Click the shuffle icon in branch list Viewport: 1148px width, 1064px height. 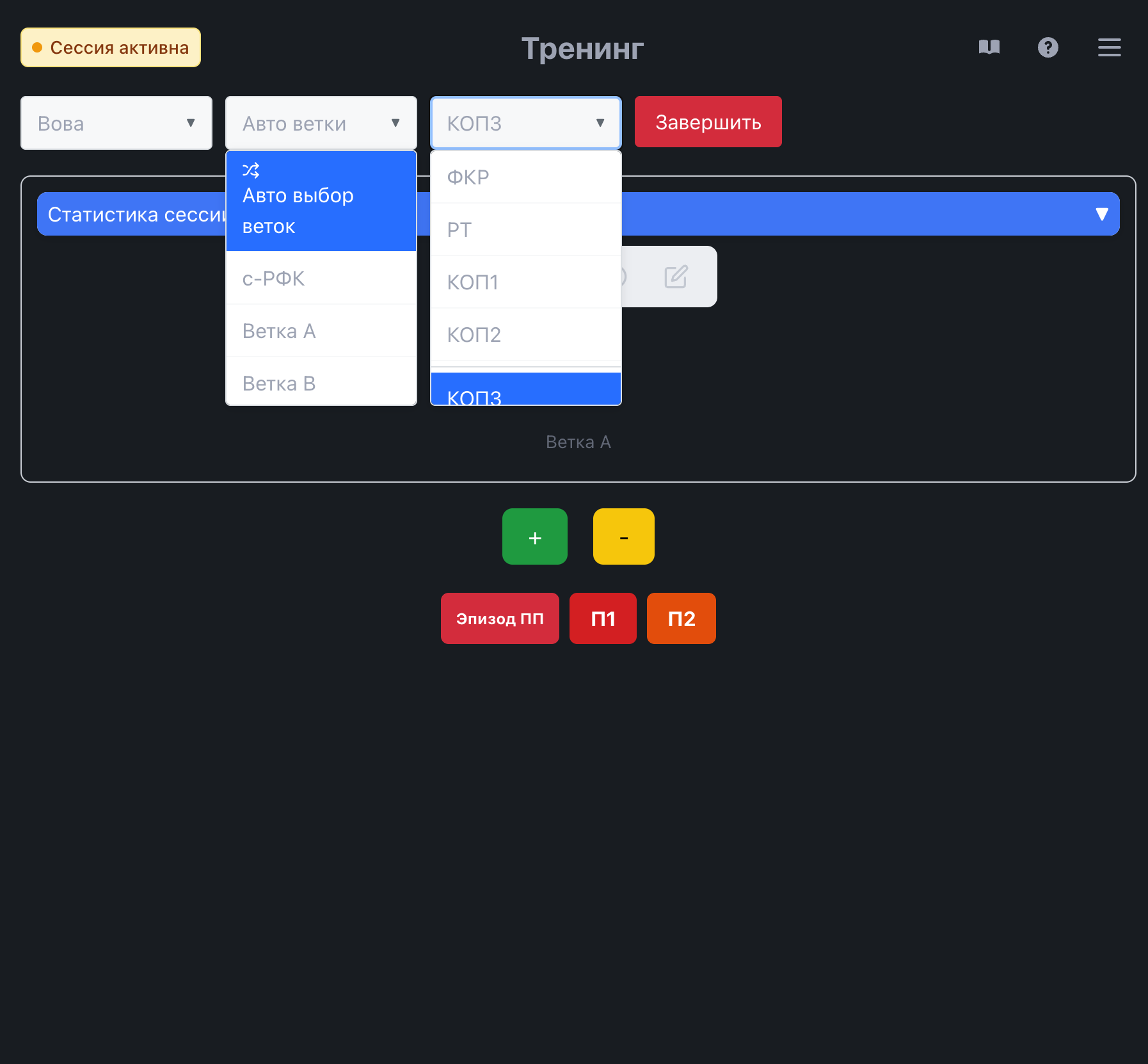(x=251, y=170)
